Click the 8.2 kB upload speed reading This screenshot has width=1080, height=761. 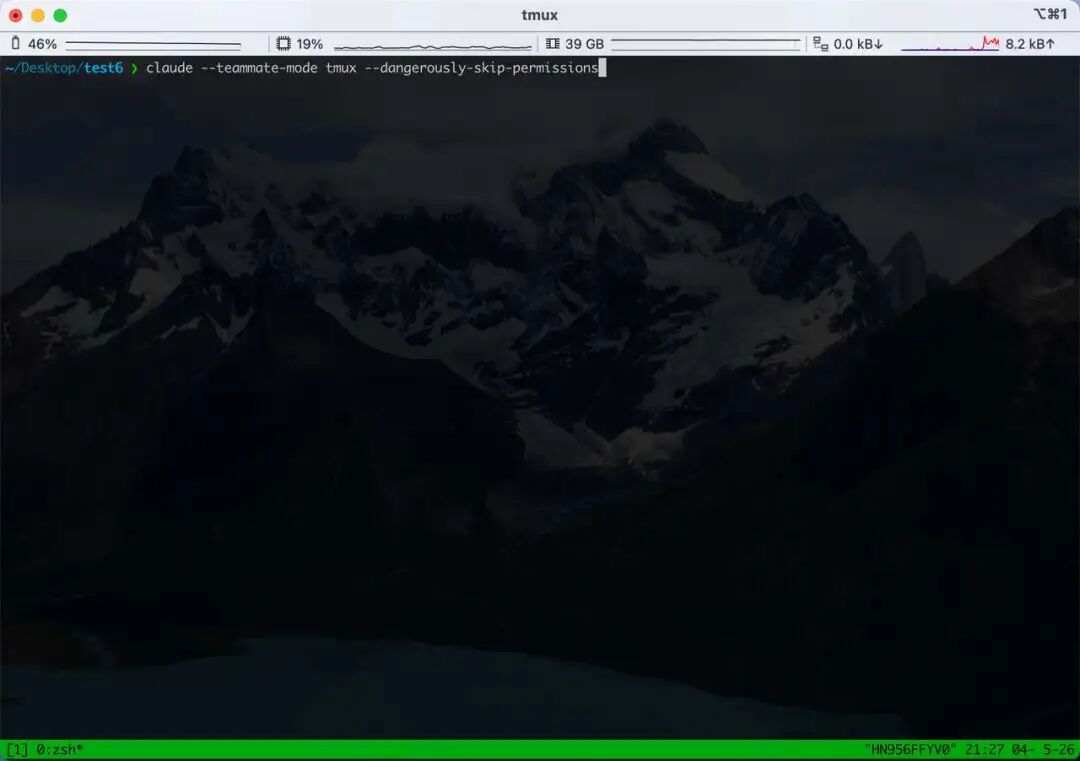click(1030, 44)
